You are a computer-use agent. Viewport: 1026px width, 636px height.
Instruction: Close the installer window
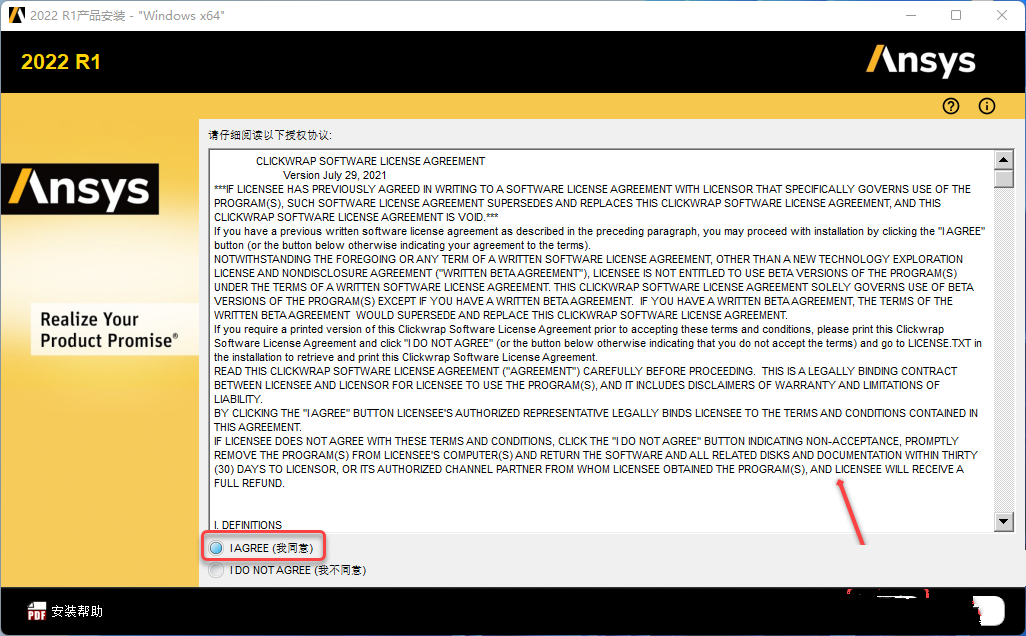pyautogui.click(x=1002, y=15)
